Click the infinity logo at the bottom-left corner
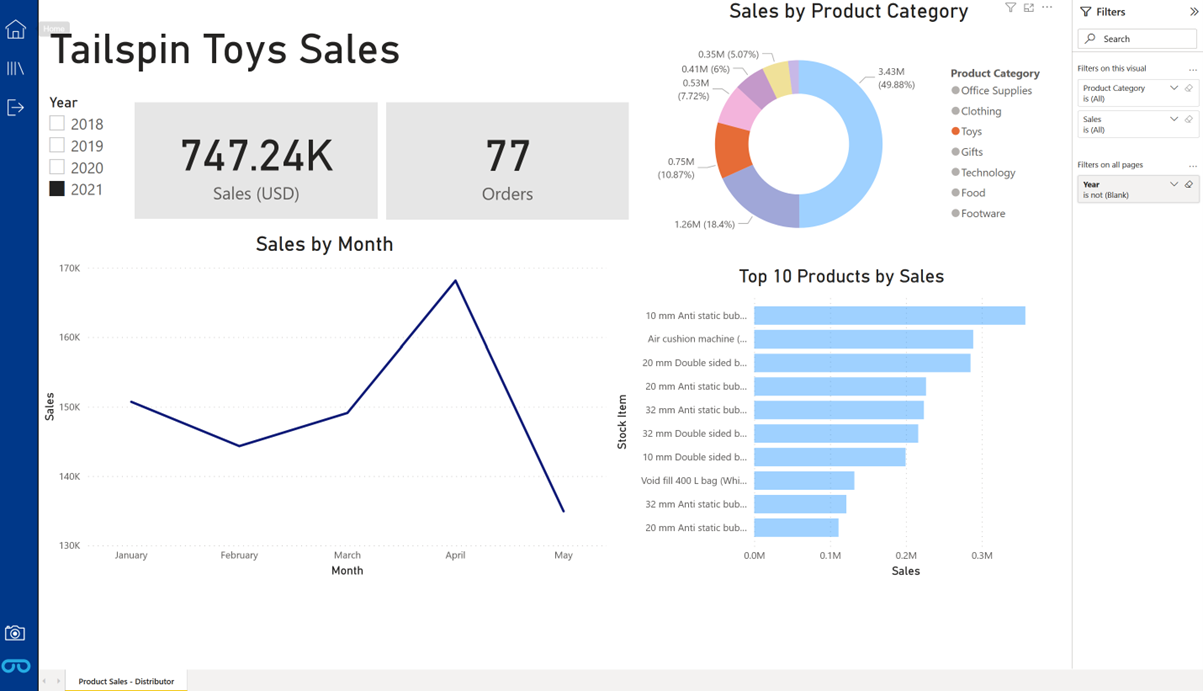The width and height of the screenshot is (1203, 691). coord(15,666)
